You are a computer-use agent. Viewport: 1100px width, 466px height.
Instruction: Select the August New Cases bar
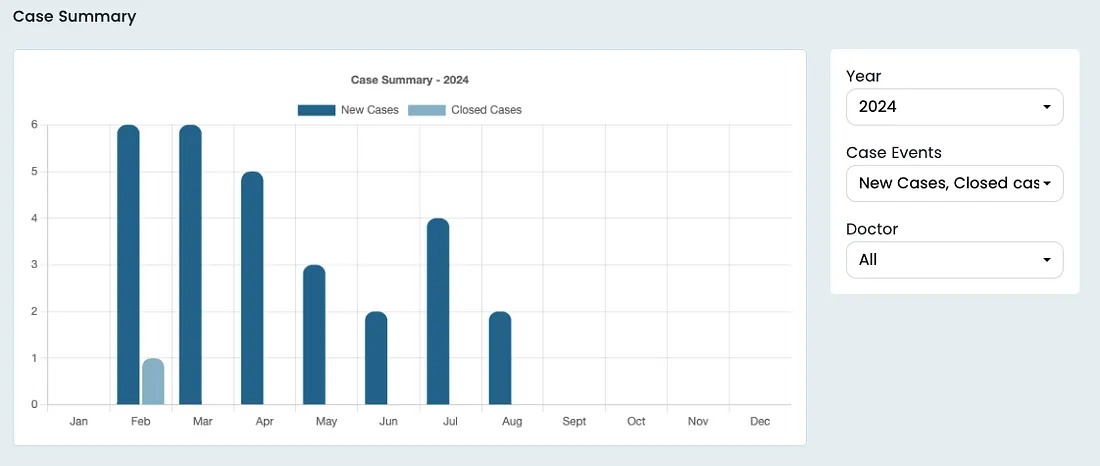500,358
